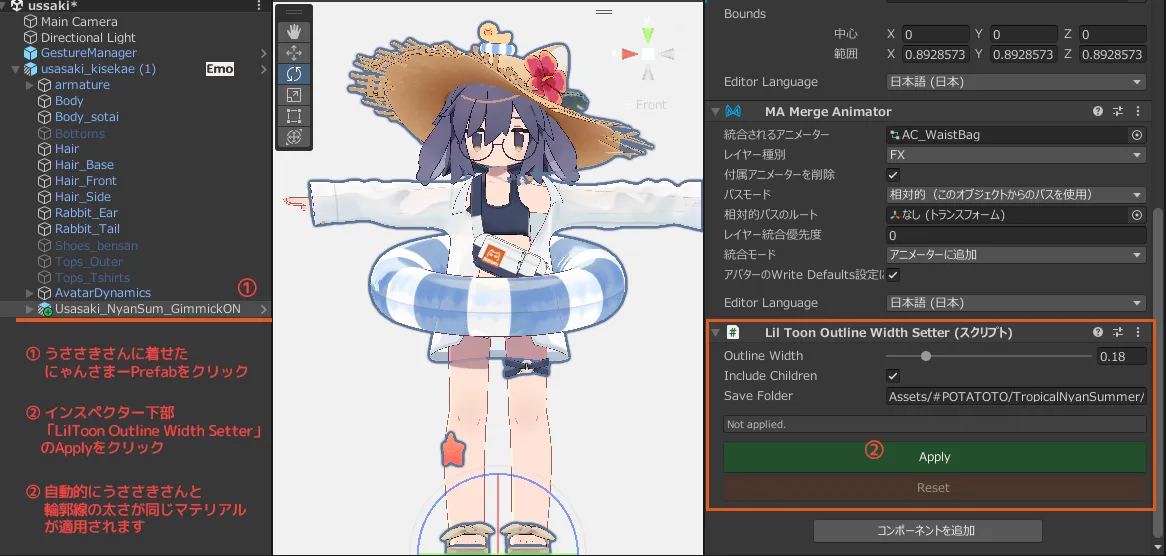Click the Front label under scene gizmo
The width and height of the screenshot is (1166, 556).
pos(651,105)
